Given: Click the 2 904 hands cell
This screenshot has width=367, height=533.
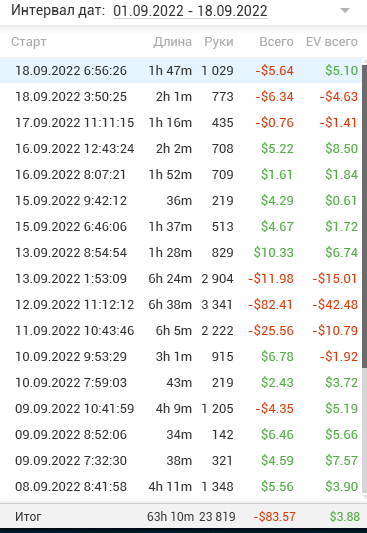Looking at the screenshot, I should pyautogui.click(x=217, y=278).
